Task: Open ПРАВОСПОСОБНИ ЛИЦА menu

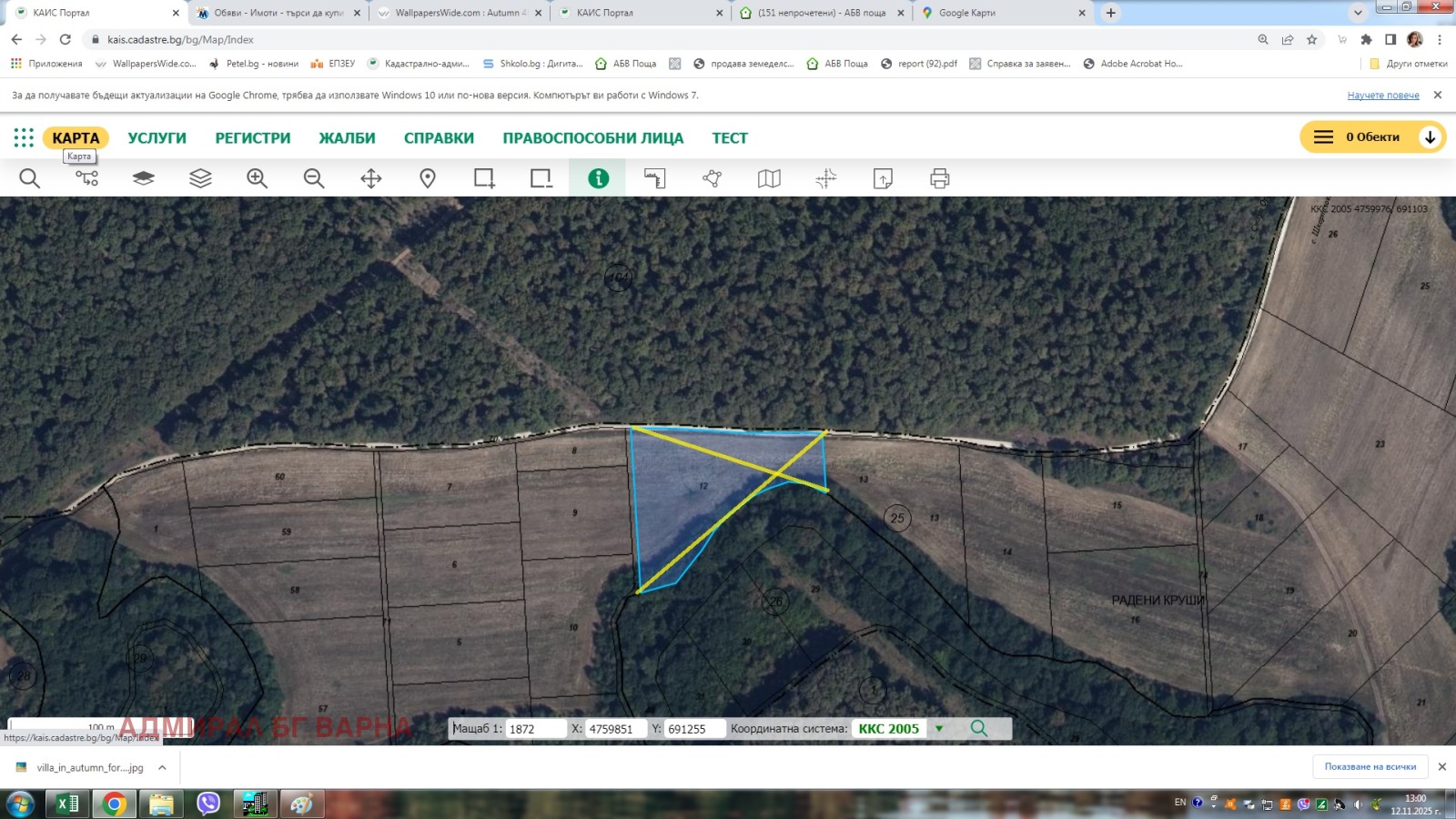Action: [592, 137]
